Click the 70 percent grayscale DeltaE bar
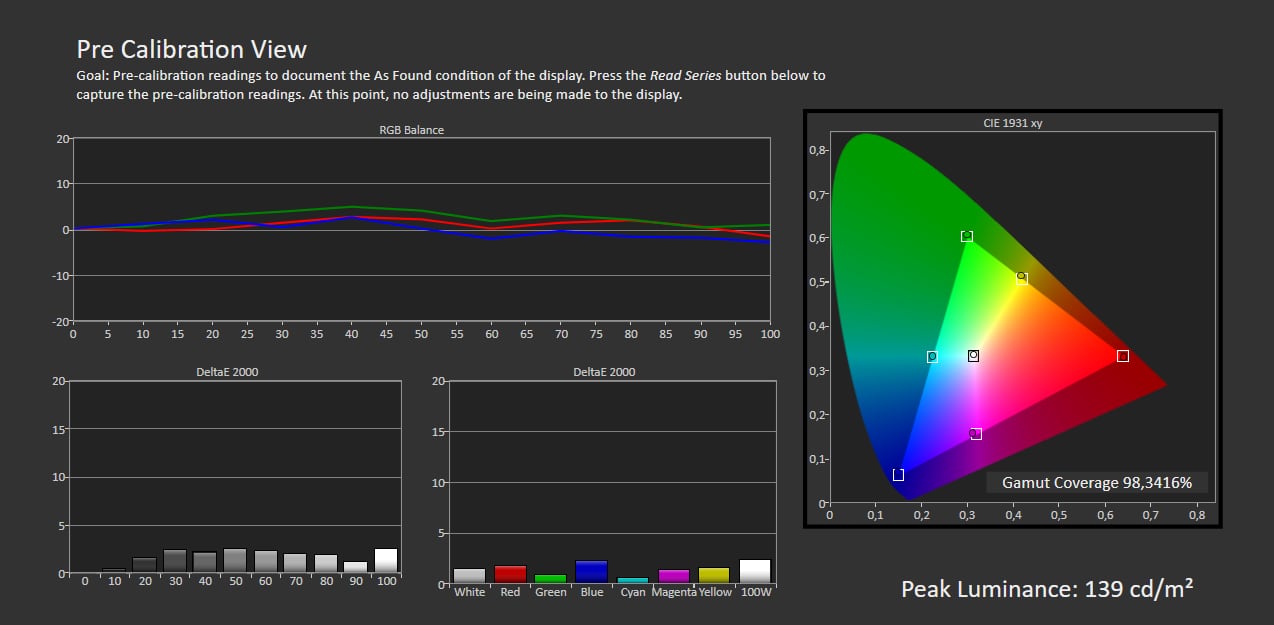This screenshot has width=1274, height=625. coord(295,563)
